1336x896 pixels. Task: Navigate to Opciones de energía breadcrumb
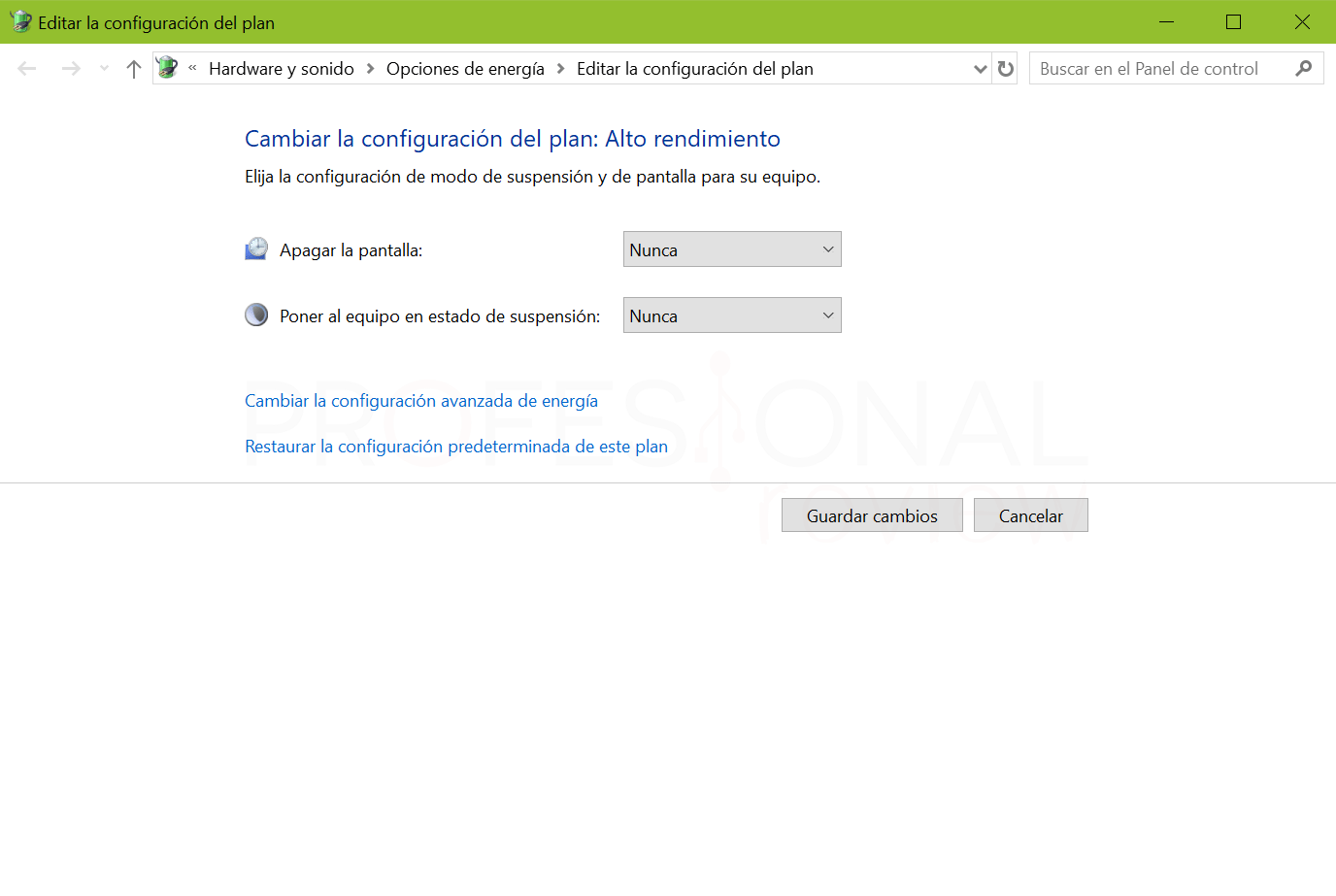click(x=465, y=69)
